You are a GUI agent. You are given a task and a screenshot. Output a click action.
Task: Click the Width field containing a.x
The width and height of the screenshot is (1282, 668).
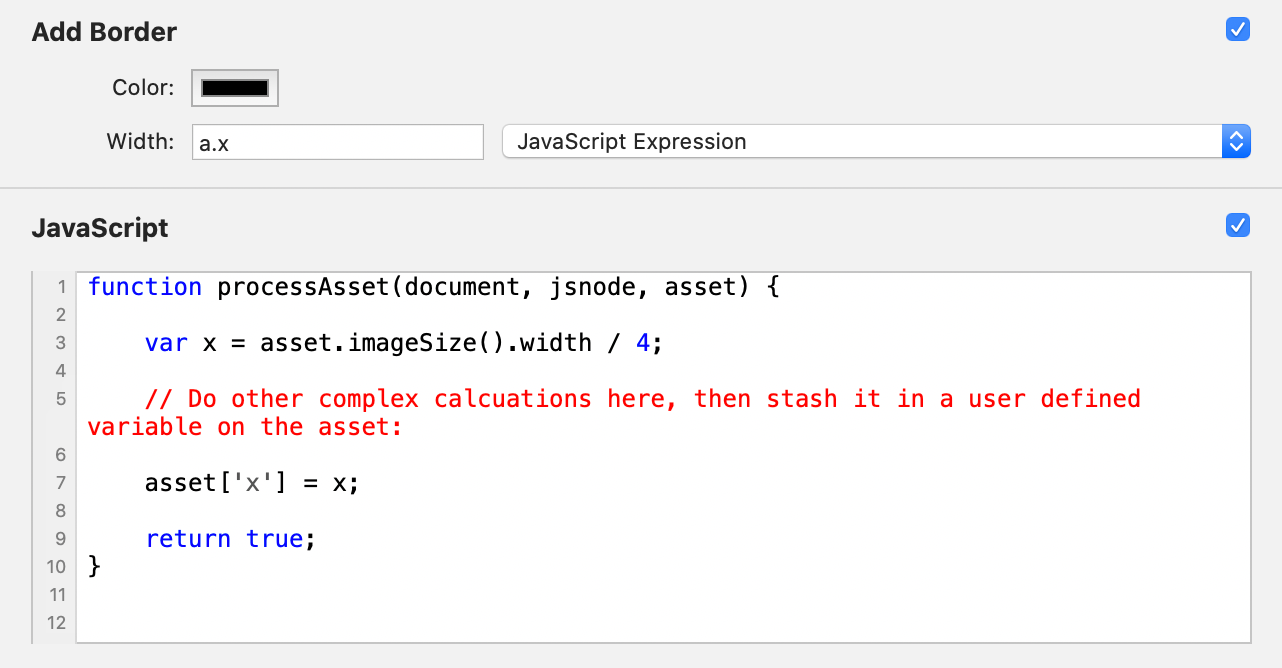[337, 142]
